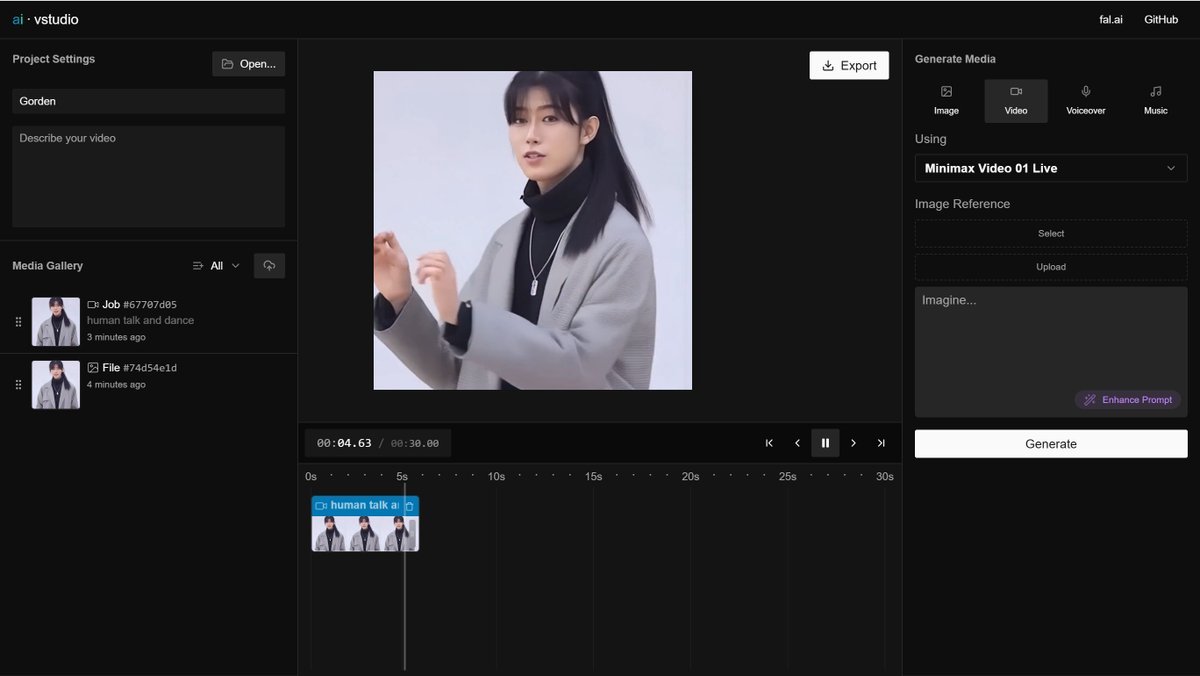Skip to the end of the timeline
Viewport: 1200px width, 676px height.
click(x=881, y=443)
